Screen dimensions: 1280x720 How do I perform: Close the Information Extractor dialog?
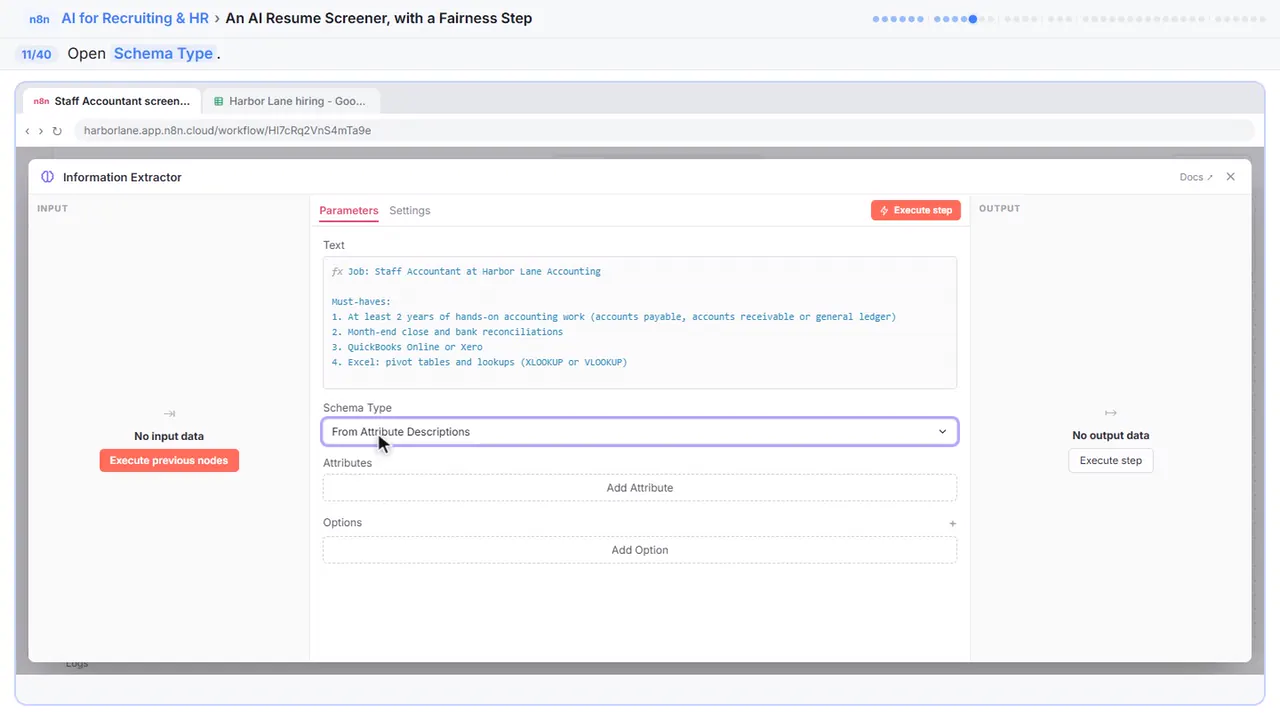coord(1231,177)
